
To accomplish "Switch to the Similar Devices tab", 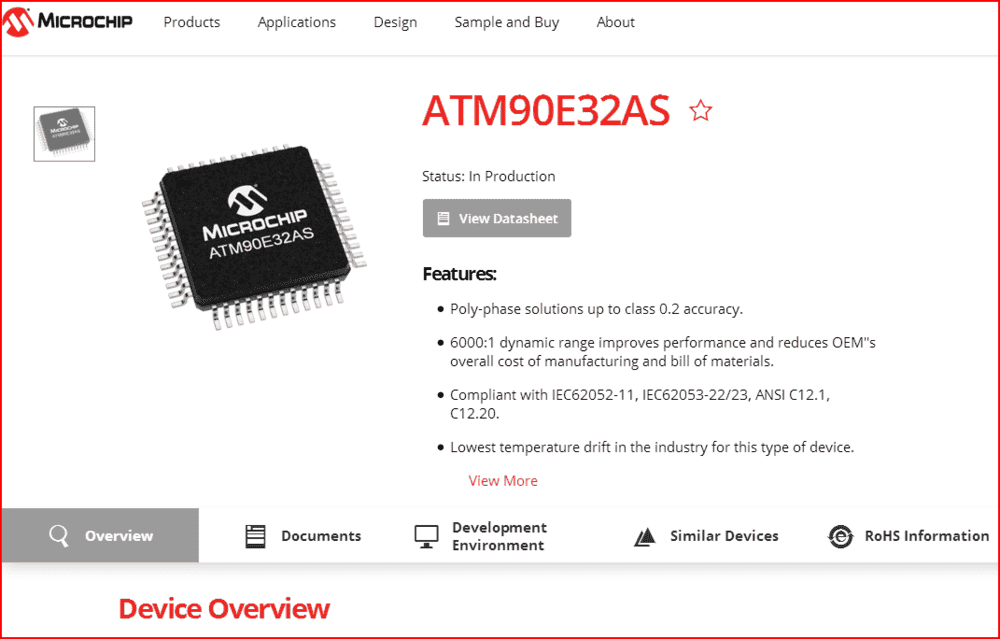I will coord(706,536).
